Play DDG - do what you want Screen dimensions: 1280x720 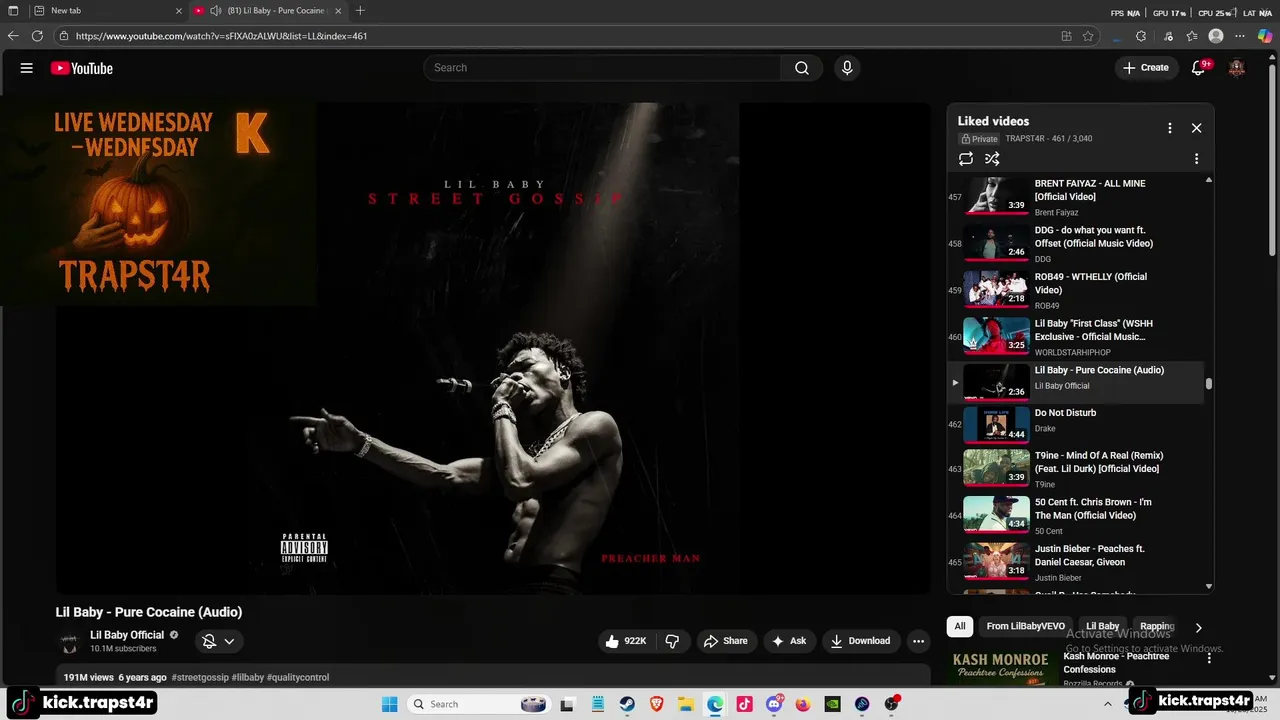[x=1075, y=244]
